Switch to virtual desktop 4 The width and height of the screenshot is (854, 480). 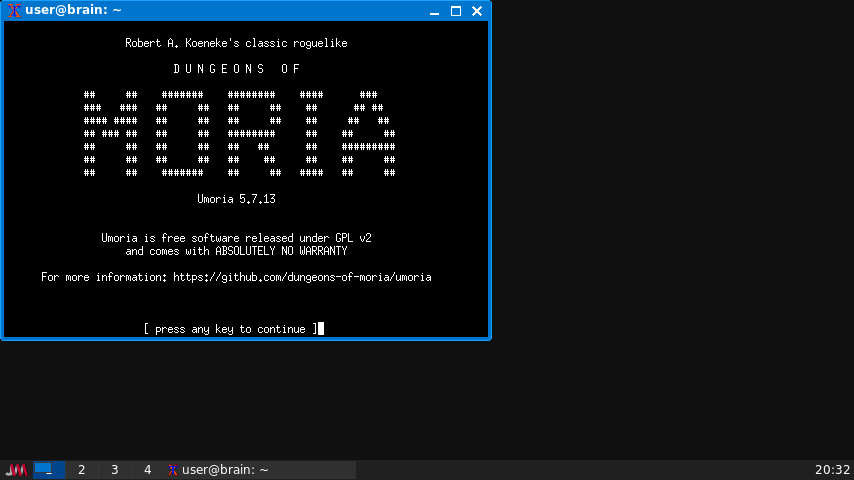(147, 470)
